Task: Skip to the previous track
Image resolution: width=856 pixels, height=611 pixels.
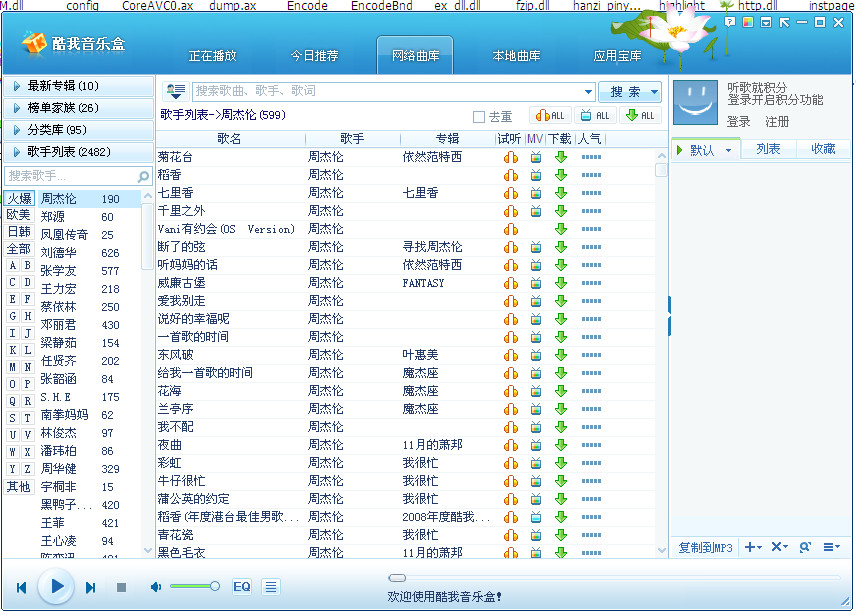Action: (x=22, y=588)
